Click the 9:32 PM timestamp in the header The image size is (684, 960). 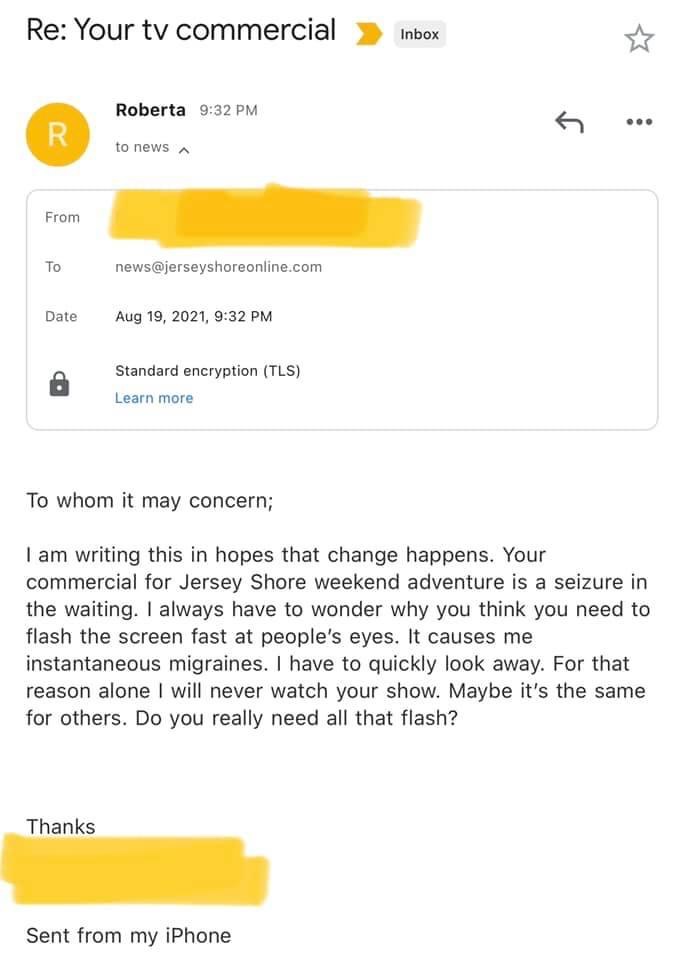coord(228,110)
